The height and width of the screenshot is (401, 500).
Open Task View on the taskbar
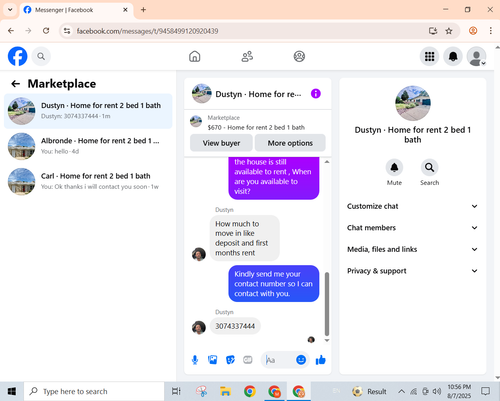176,391
